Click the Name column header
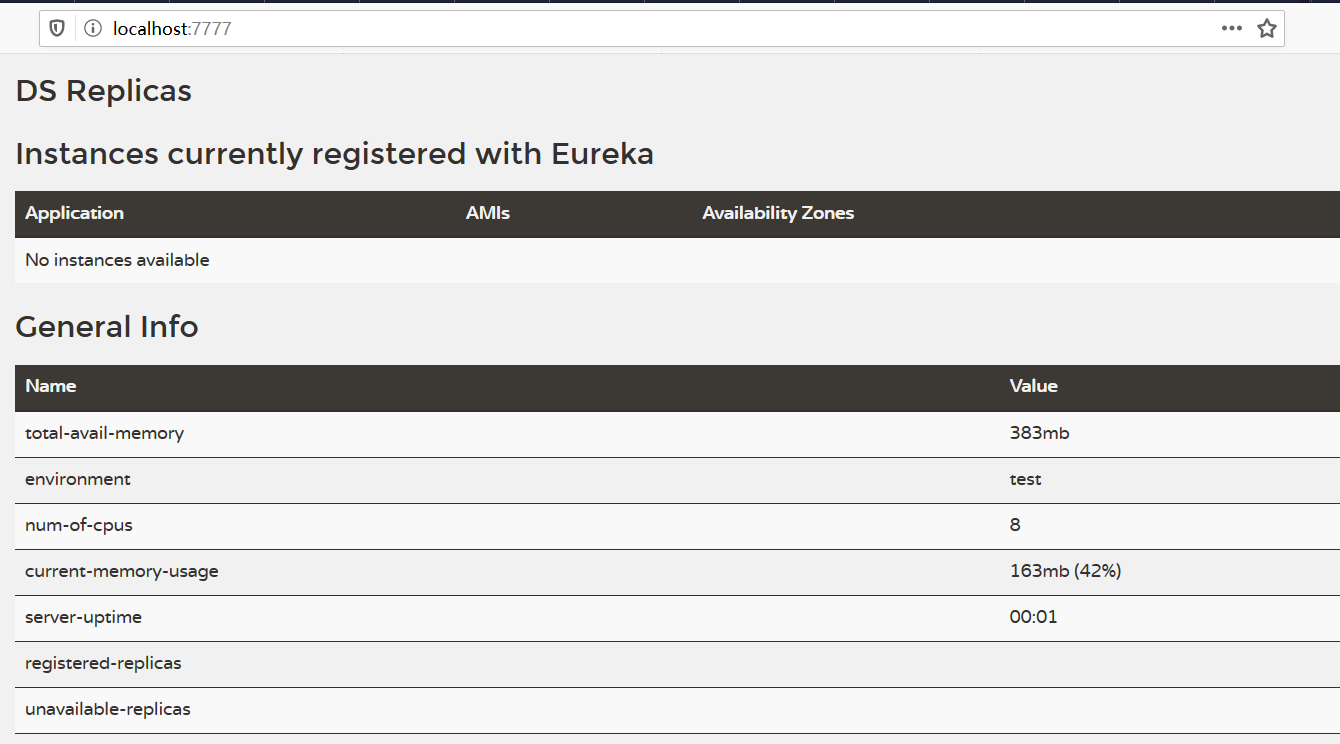This screenshot has height=744, width=1340. [x=51, y=386]
